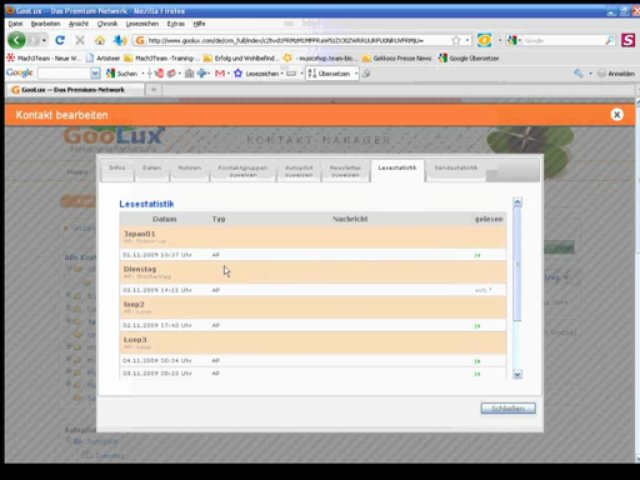Select the Notizen tab
Image resolution: width=640 pixels, height=480 pixels.
(x=189, y=170)
